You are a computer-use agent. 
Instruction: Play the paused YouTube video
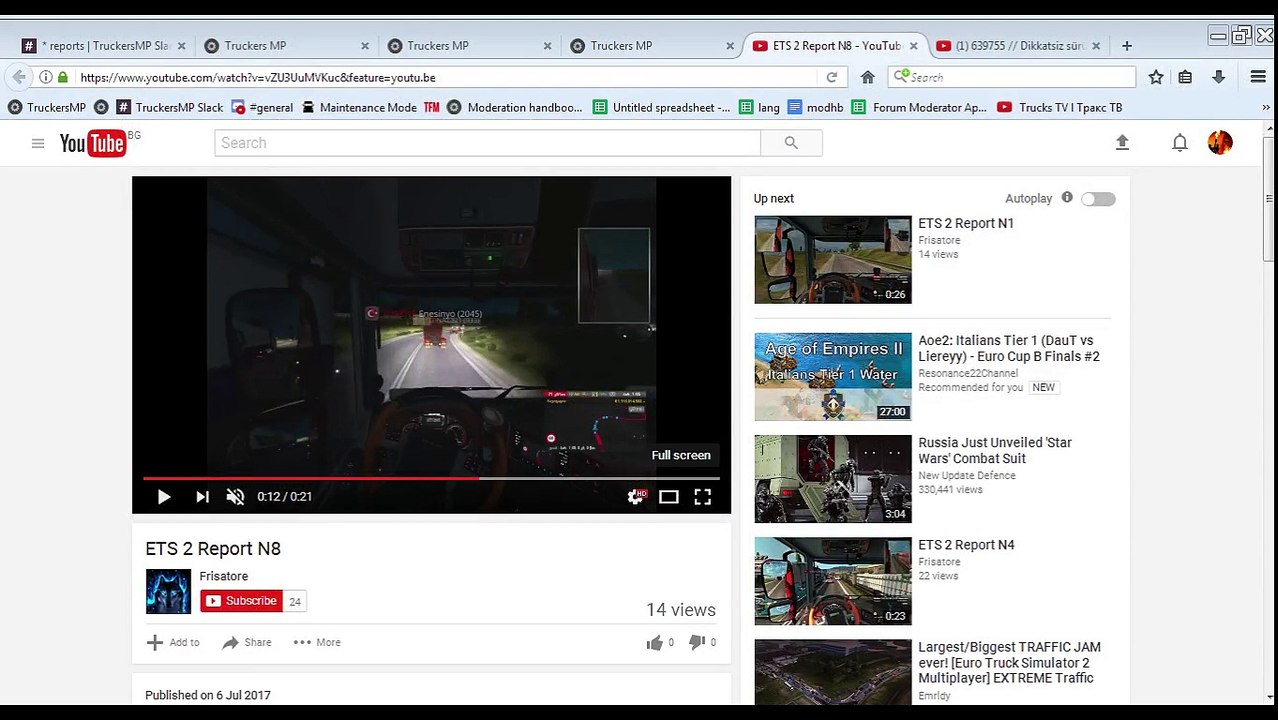point(164,497)
